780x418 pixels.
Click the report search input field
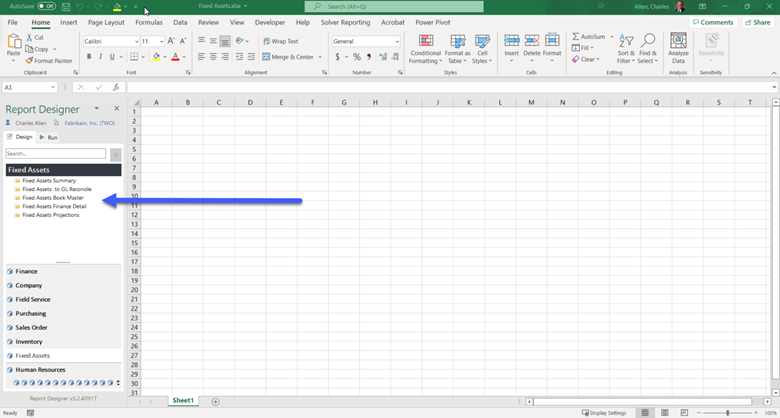pyautogui.click(x=55, y=154)
